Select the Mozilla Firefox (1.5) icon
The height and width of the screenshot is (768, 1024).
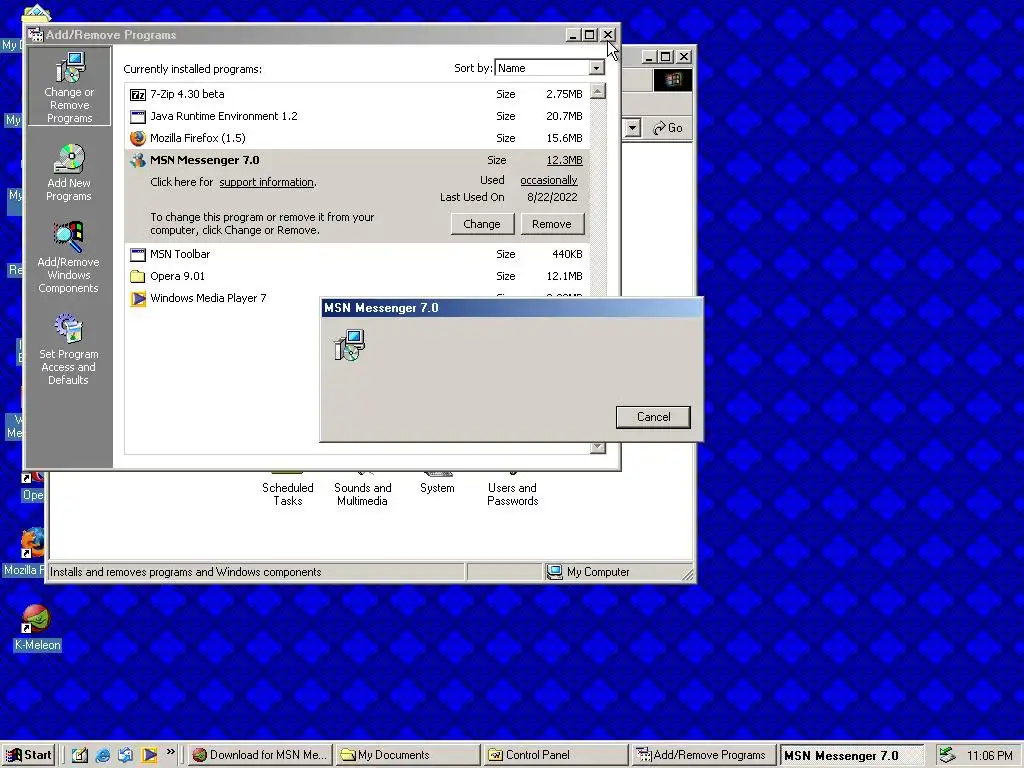coord(137,138)
